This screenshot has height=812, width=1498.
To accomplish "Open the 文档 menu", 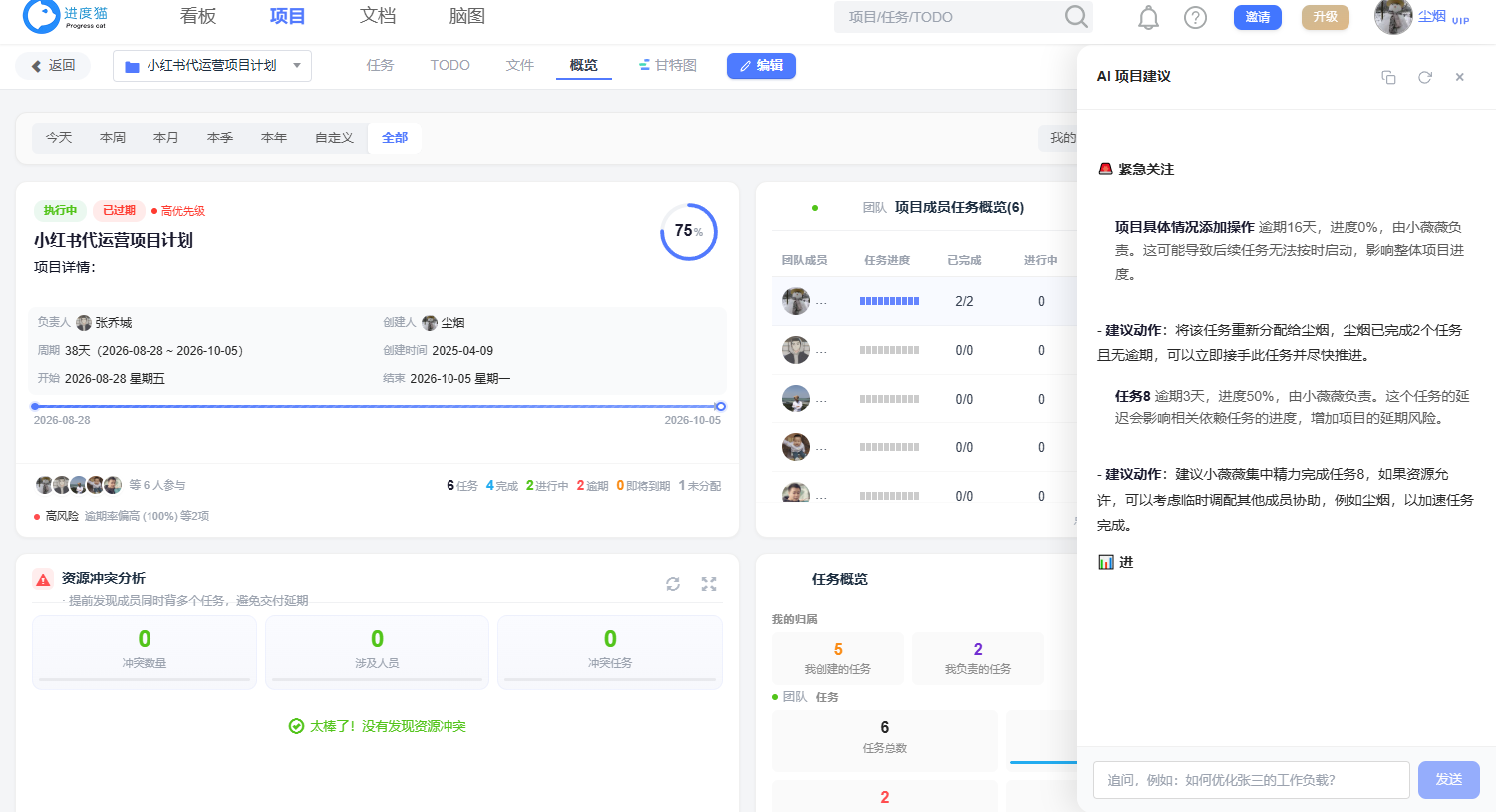I will coord(378,17).
